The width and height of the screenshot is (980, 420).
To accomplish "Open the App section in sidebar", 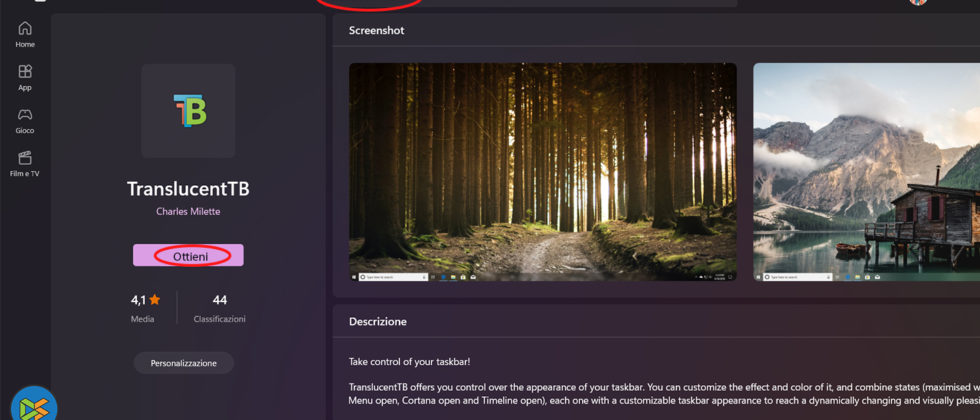I will point(25,78).
